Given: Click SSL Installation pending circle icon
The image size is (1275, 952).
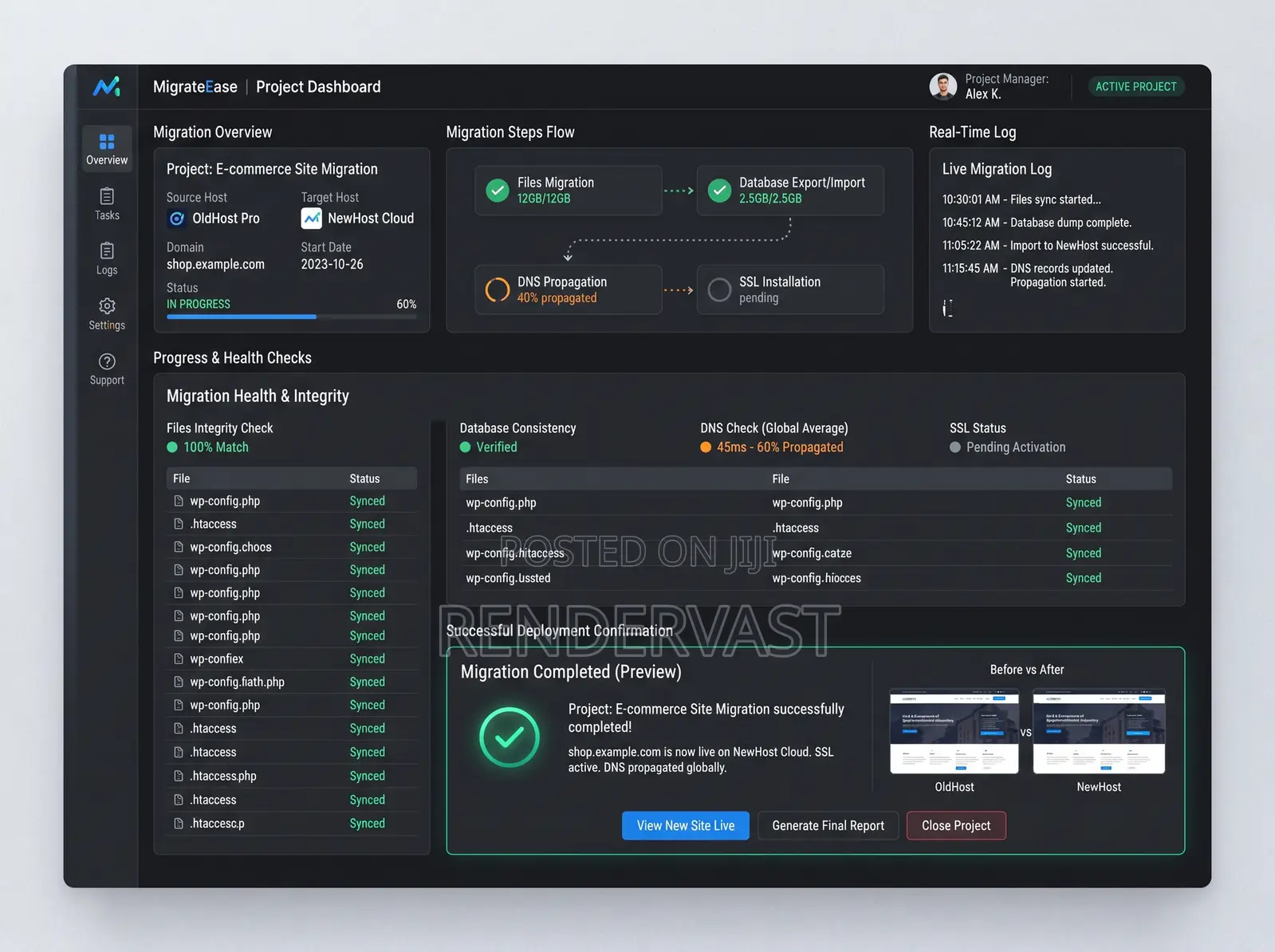Looking at the screenshot, I should coord(719,289).
